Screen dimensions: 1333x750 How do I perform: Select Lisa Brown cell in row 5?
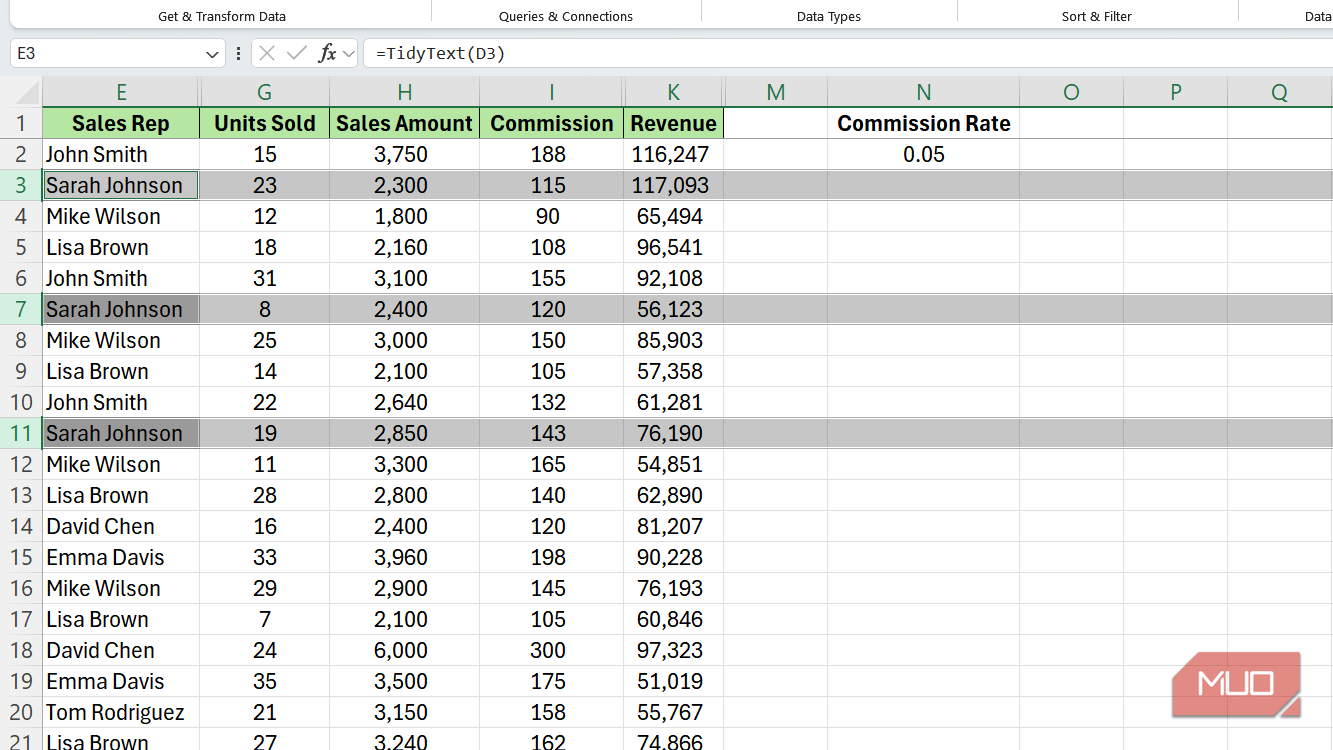[x=121, y=247]
